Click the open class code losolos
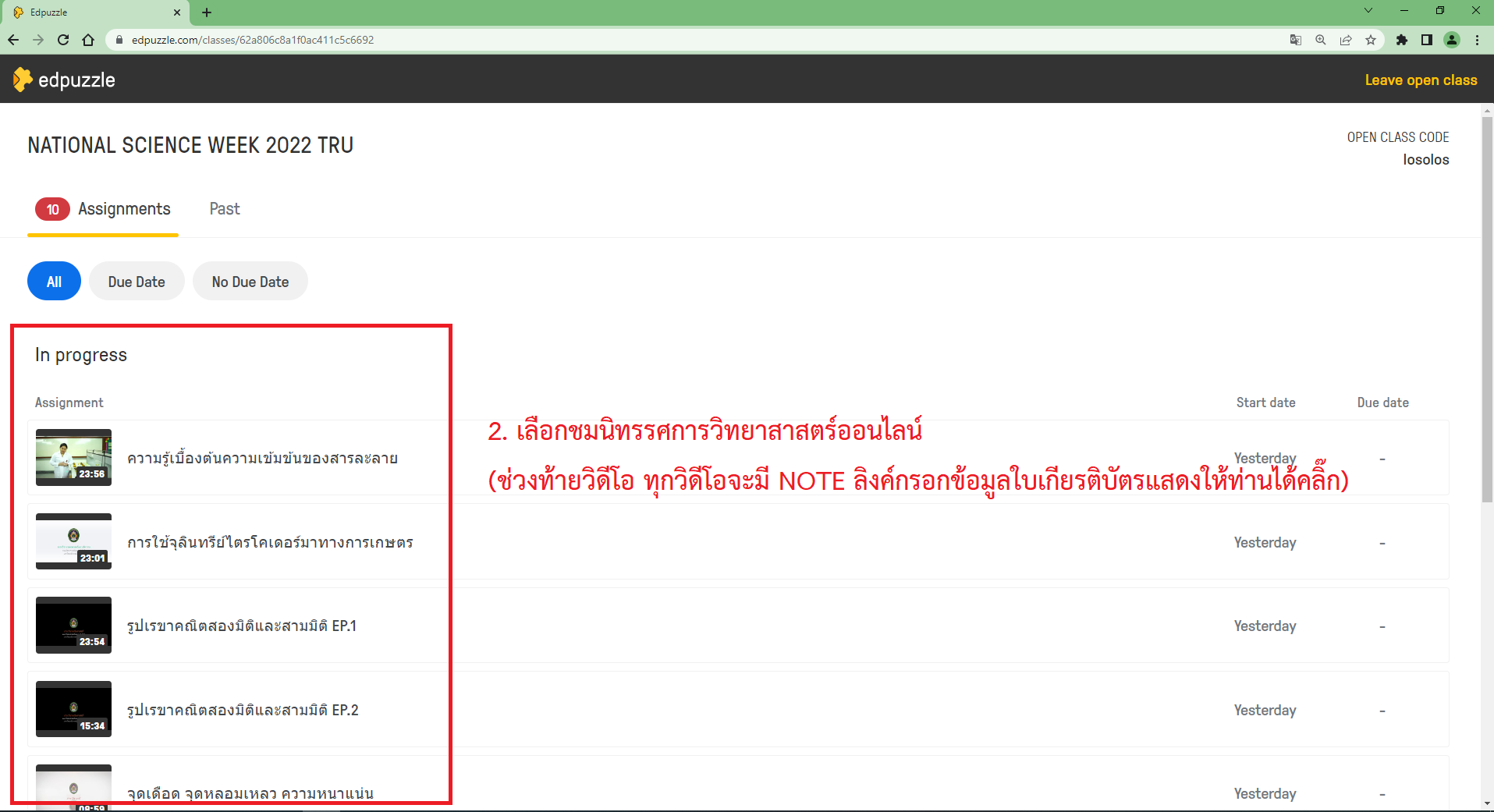This screenshot has width=1494, height=812. pos(1425,159)
